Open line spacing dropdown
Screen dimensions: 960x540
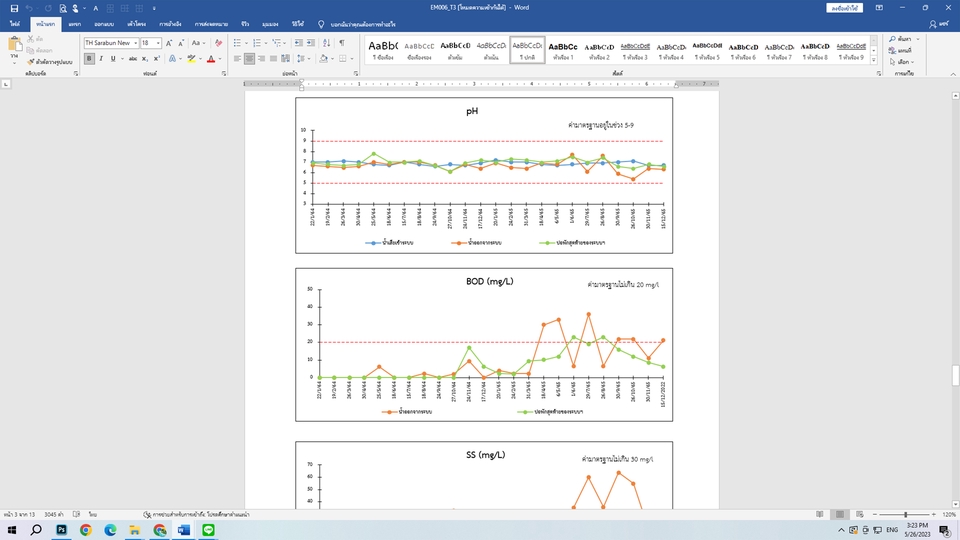coord(301,59)
